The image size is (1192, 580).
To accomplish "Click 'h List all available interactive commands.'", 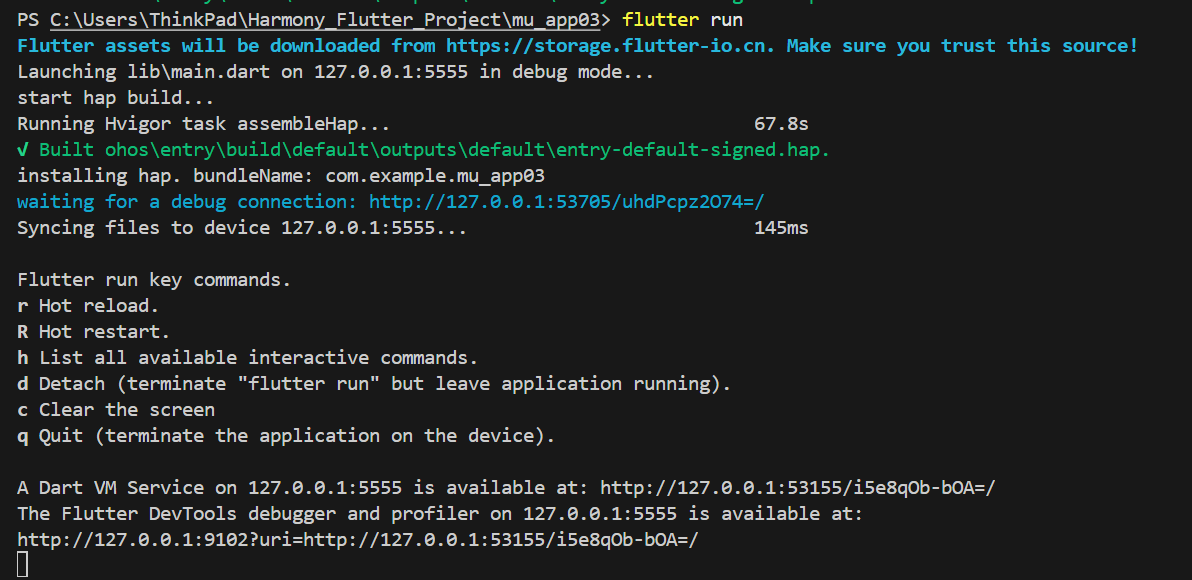I will [248, 358].
